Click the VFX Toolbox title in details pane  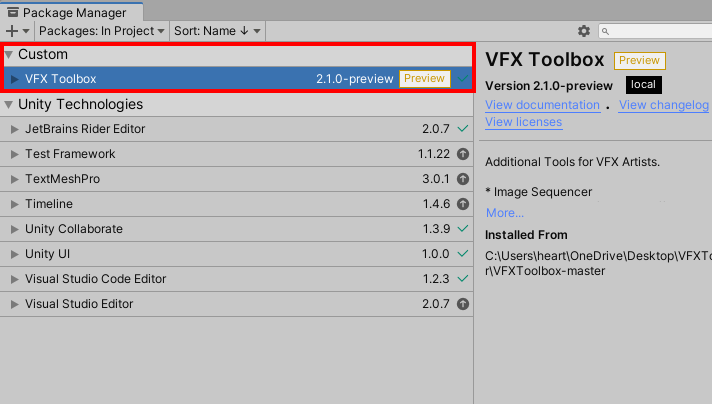544,60
